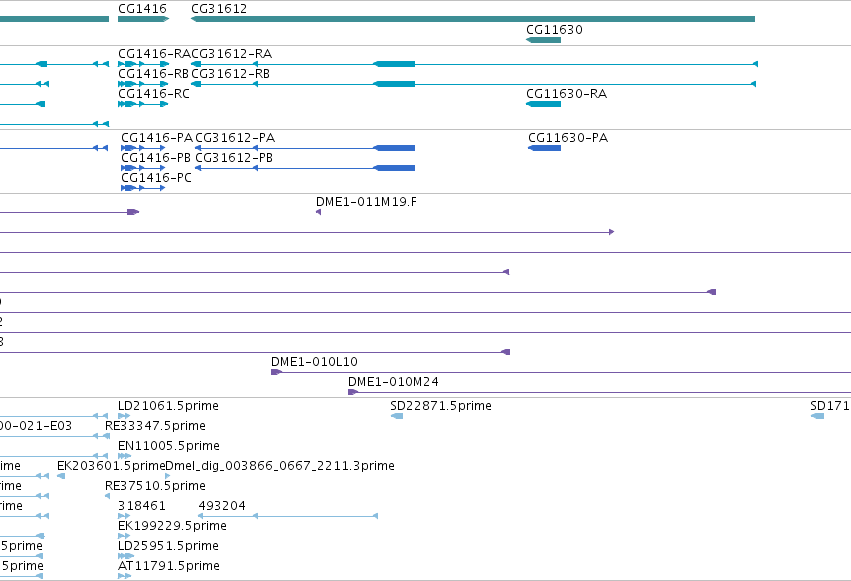Viewport: 851px width, 581px height.
Task: Select the EK203601.5prime EST label
Action: (x=111, y=466)
